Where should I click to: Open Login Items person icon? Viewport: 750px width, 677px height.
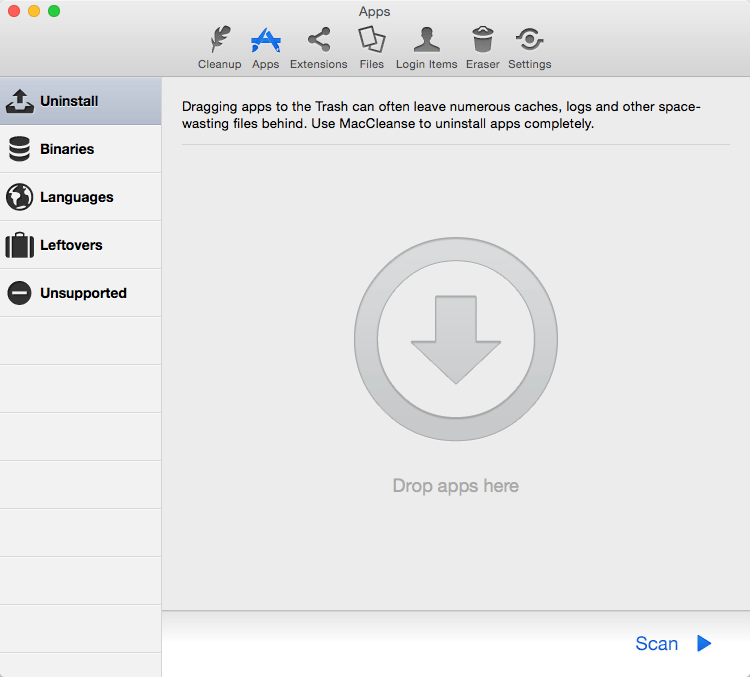click(427, 39)
